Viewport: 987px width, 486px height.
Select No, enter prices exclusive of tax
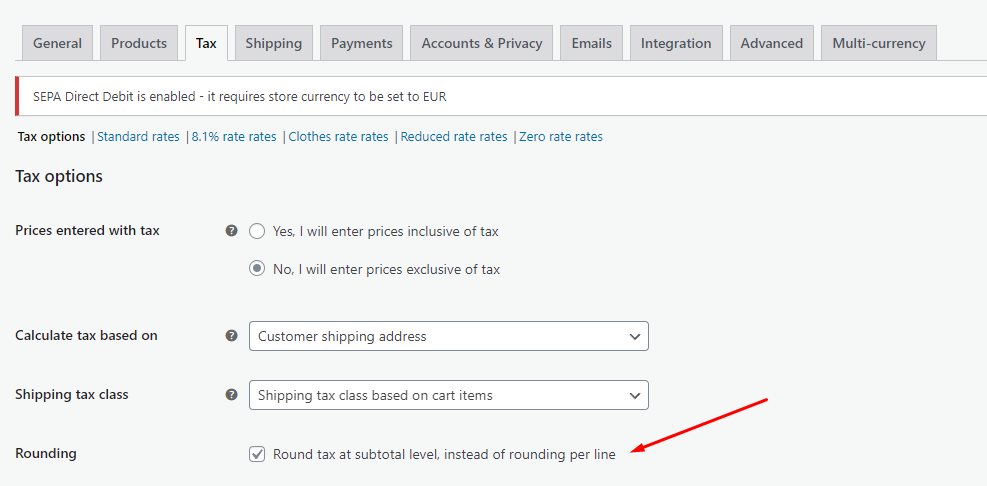[x=257, y=269]
